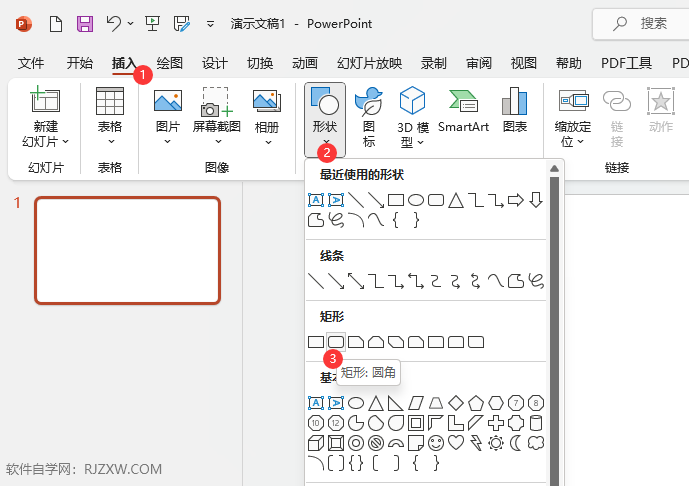Select the rounded rectangle in 矩形 section

336,342
